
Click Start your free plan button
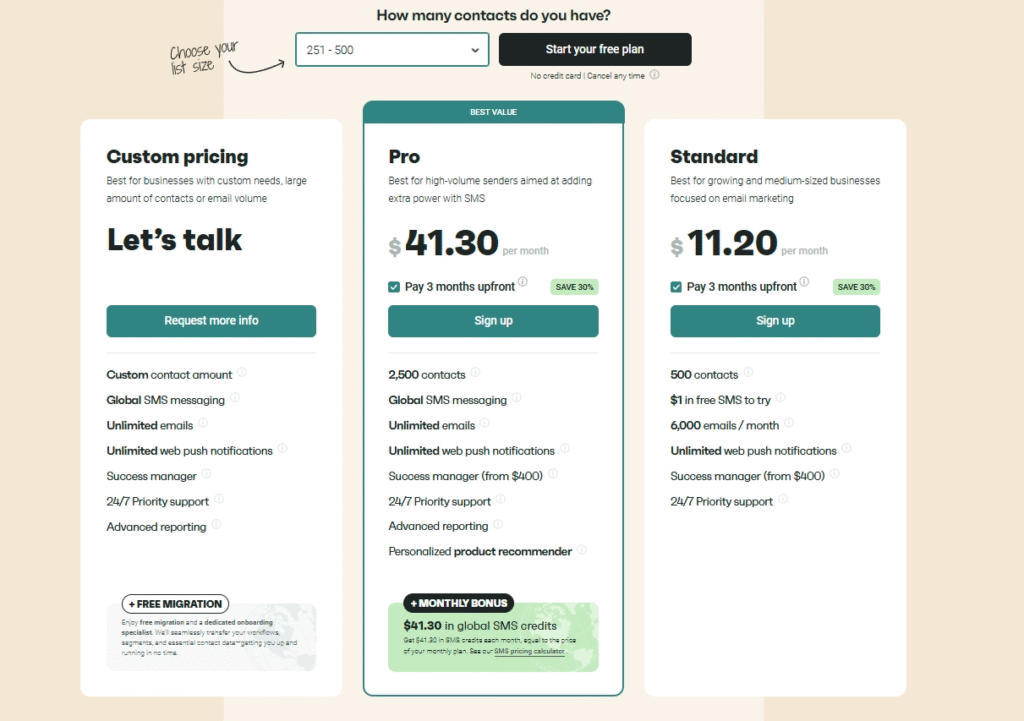pos(595,50)
